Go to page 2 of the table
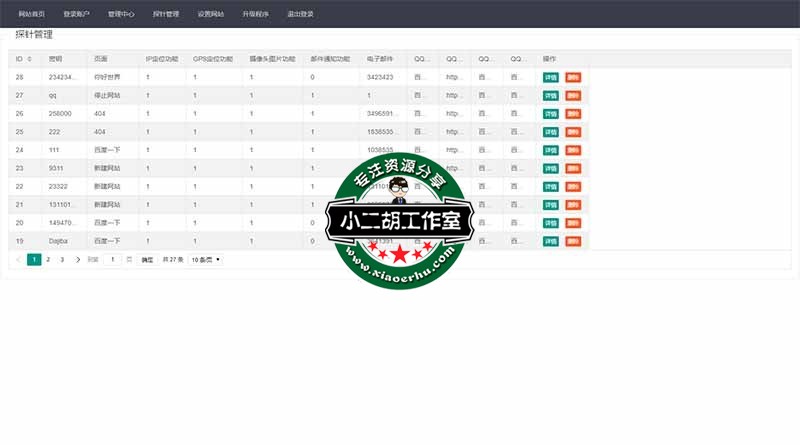Viewport: 800px width, 445px height. tap(48, 260)
